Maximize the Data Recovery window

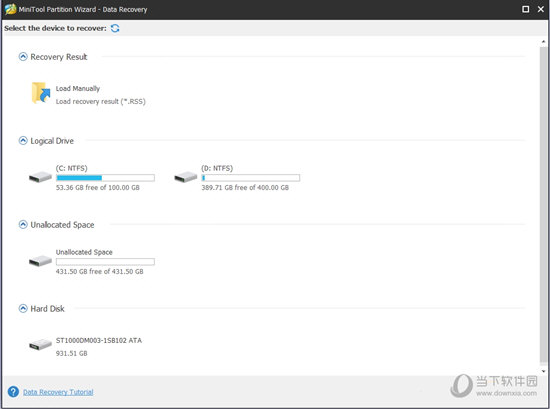click(525, 9)
